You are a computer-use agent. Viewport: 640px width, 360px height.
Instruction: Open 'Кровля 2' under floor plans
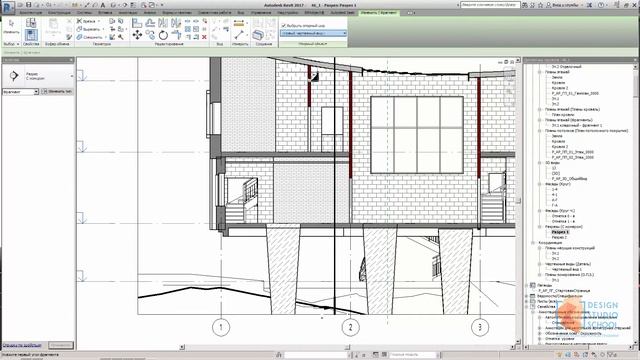click(560, 88)
